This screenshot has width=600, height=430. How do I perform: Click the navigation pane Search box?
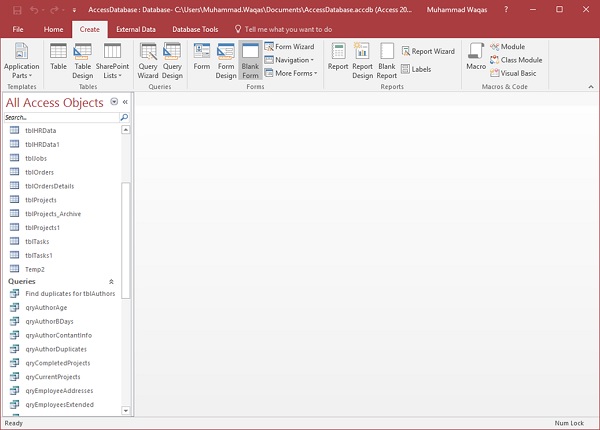tap(62, 117)
